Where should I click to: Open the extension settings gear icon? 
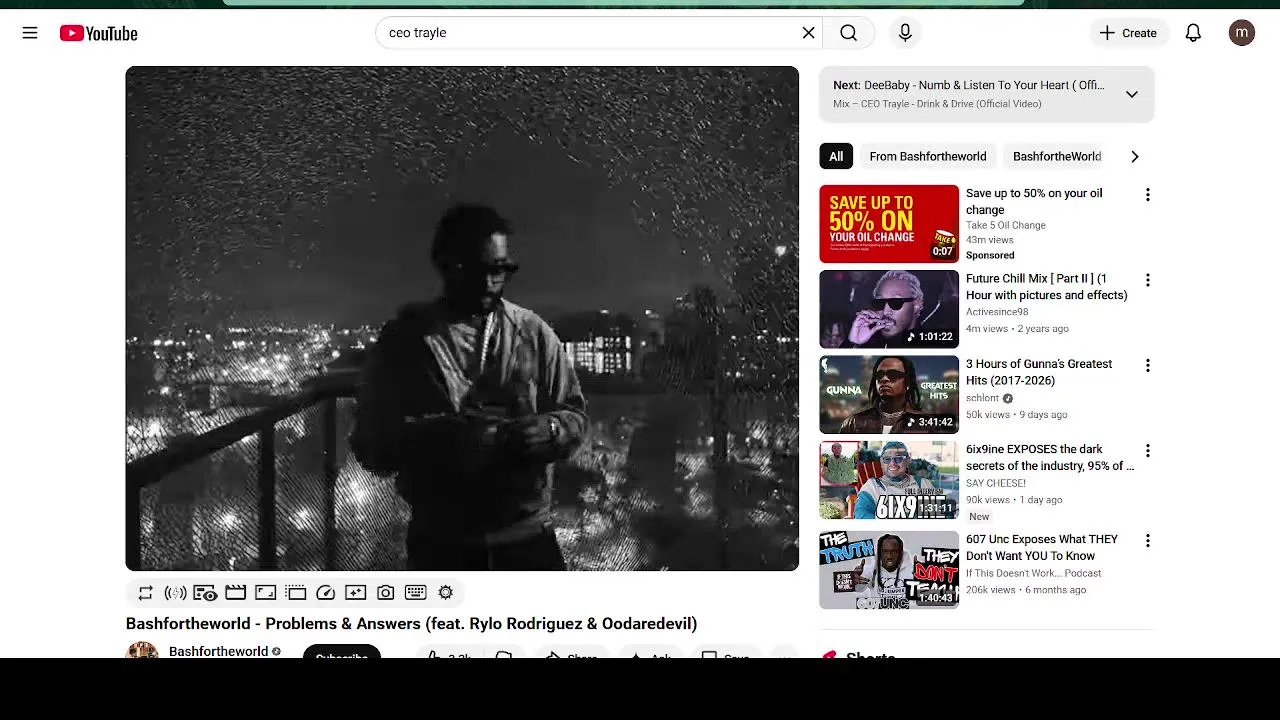445,593
